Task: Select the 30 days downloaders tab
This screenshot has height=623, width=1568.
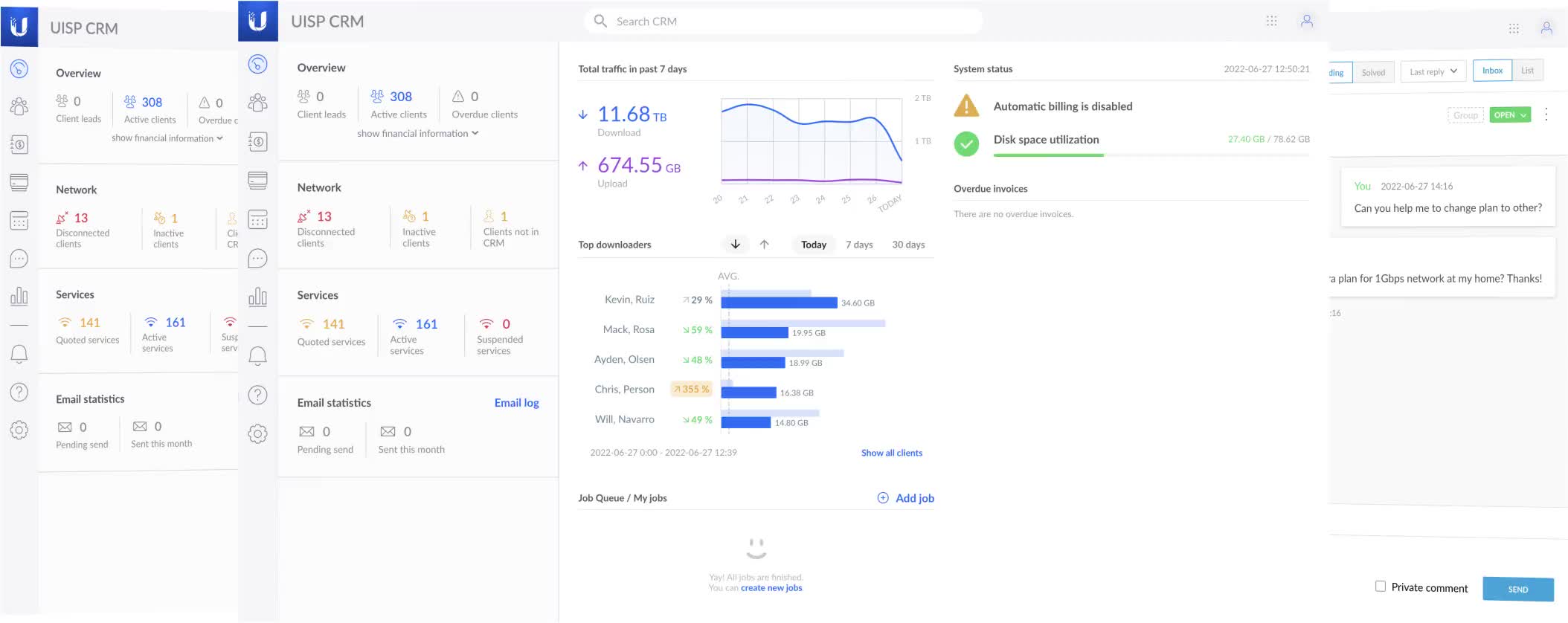Action: click(908, 245)
